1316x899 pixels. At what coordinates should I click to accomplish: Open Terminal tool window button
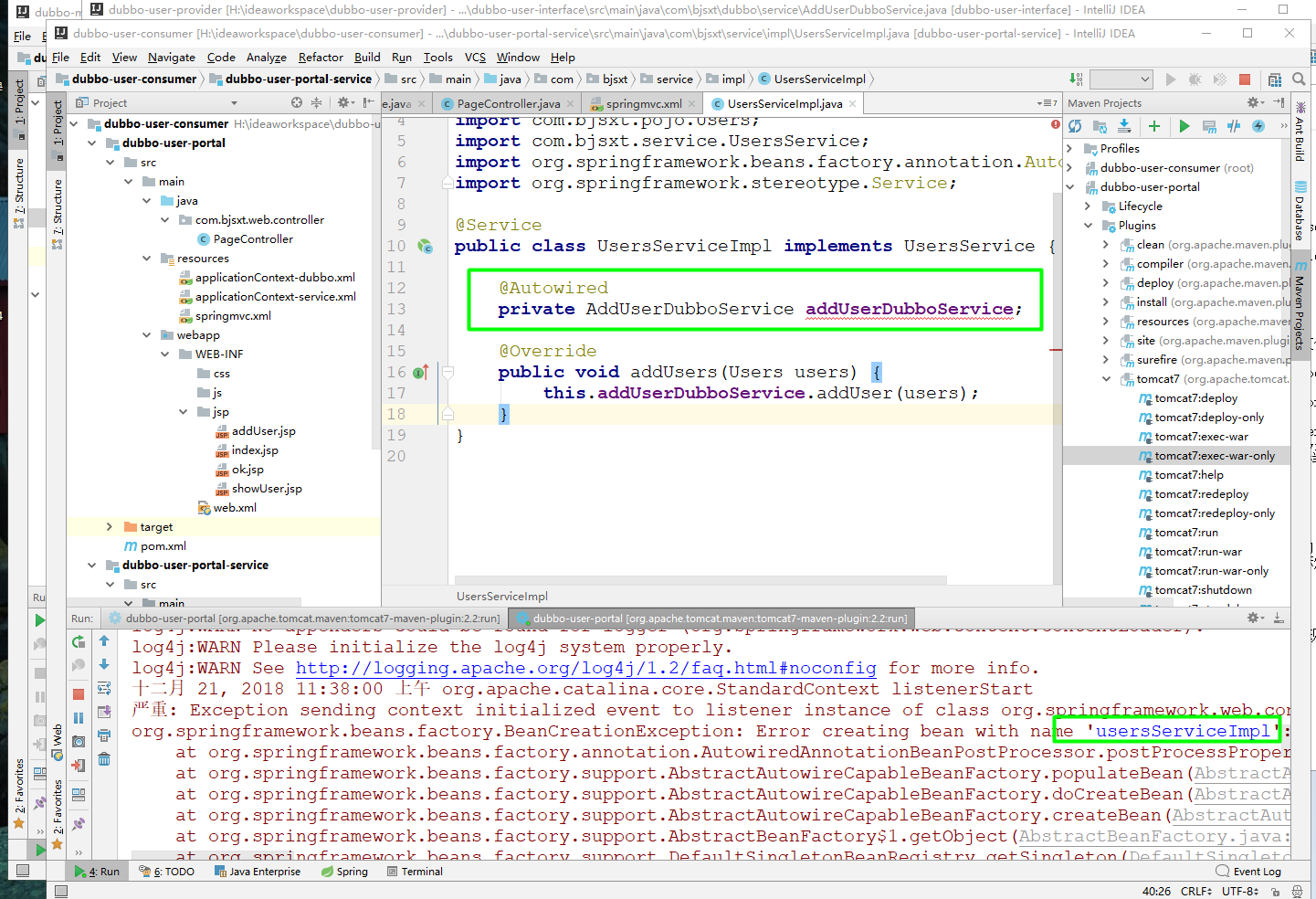coord(415,872)
